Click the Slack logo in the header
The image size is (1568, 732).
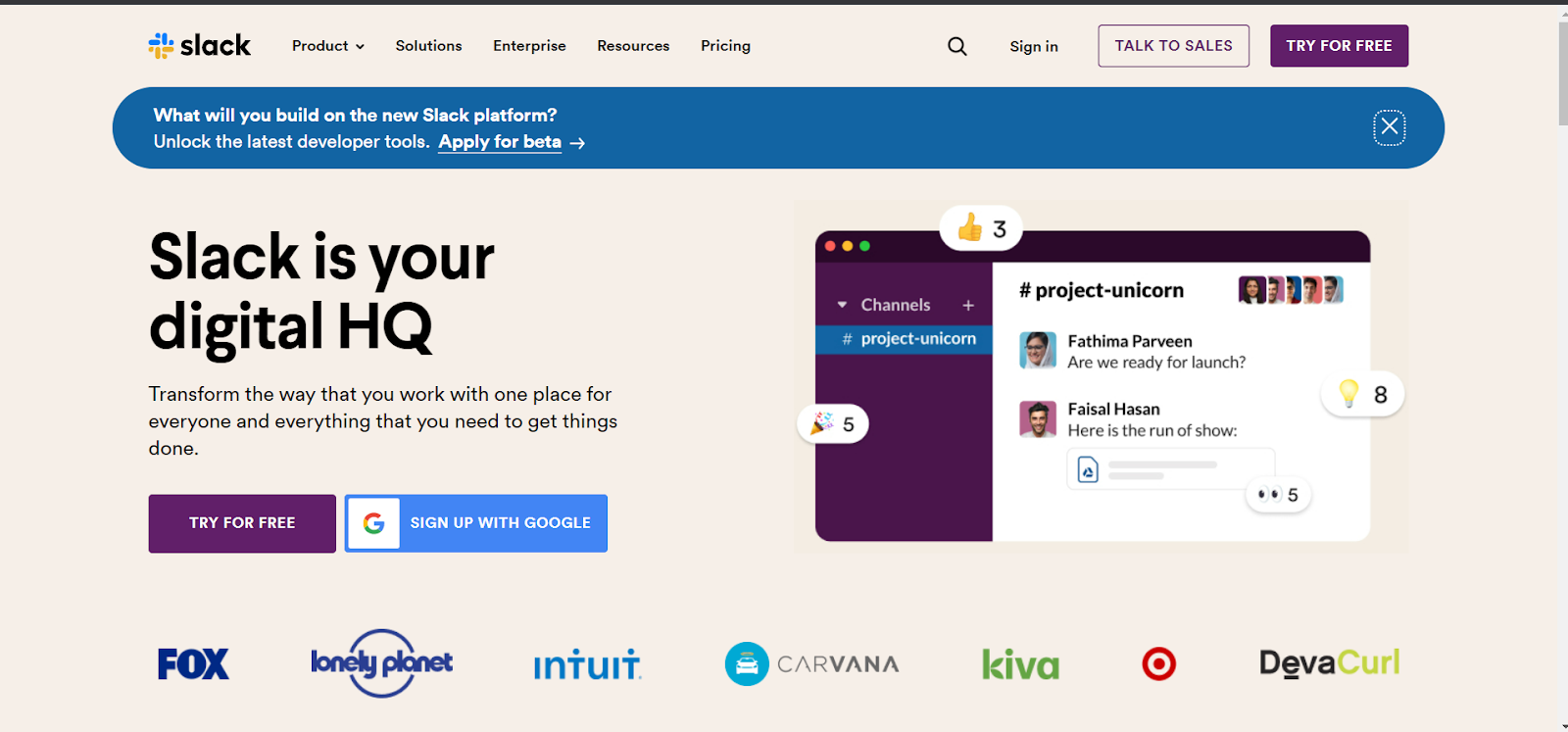(200, 45)
